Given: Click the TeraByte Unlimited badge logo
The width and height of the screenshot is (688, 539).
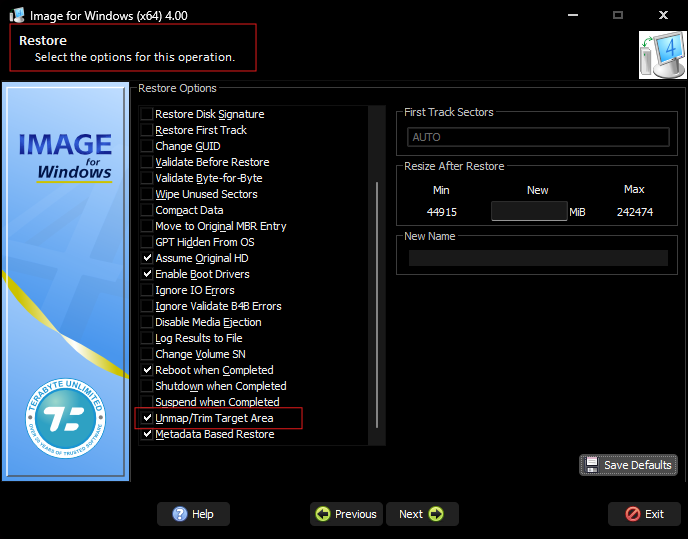Looking at the screenshot, I should (65, 418).
